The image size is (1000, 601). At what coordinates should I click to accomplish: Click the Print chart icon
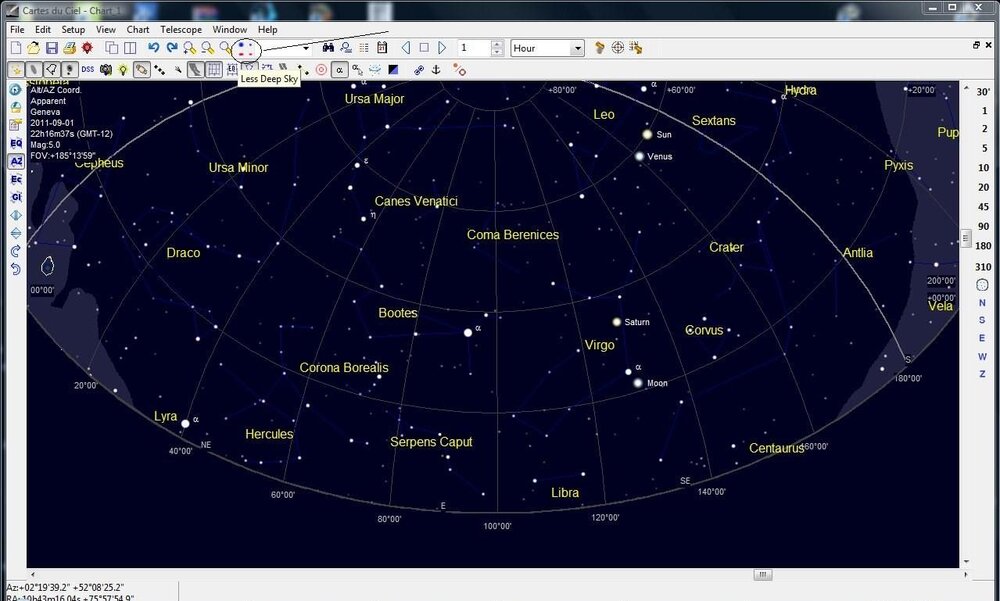click(x=69, y=48)
